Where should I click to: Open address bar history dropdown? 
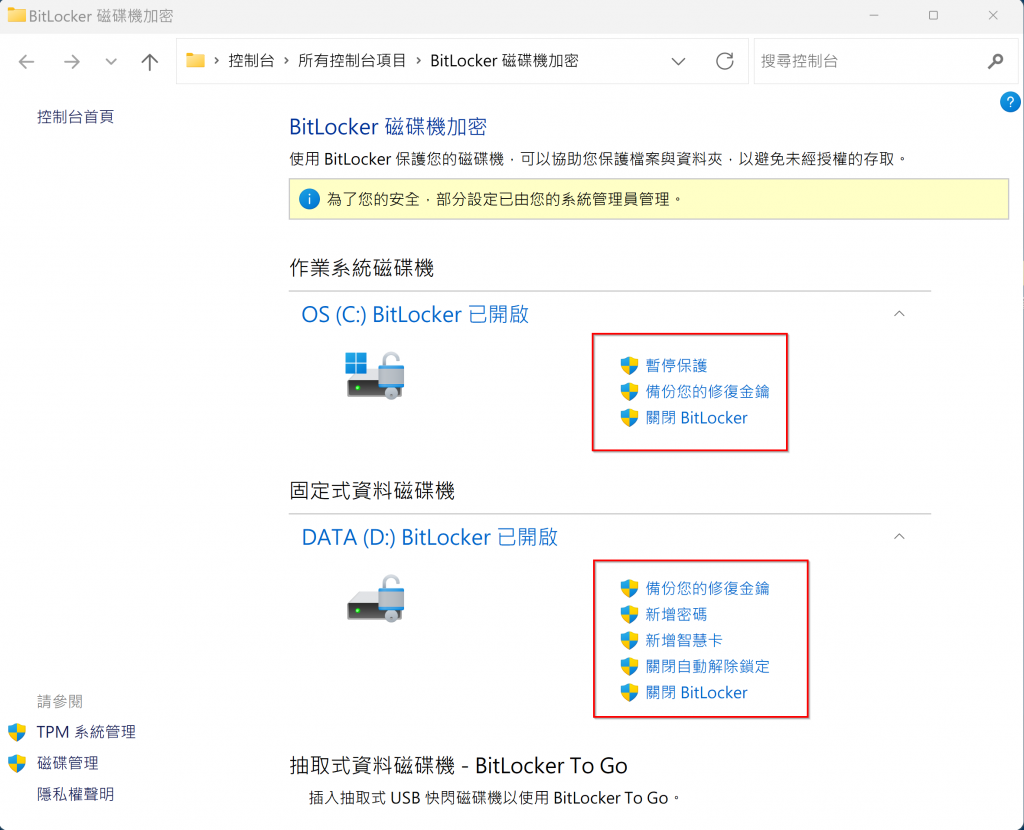click(x=679, y=61)
